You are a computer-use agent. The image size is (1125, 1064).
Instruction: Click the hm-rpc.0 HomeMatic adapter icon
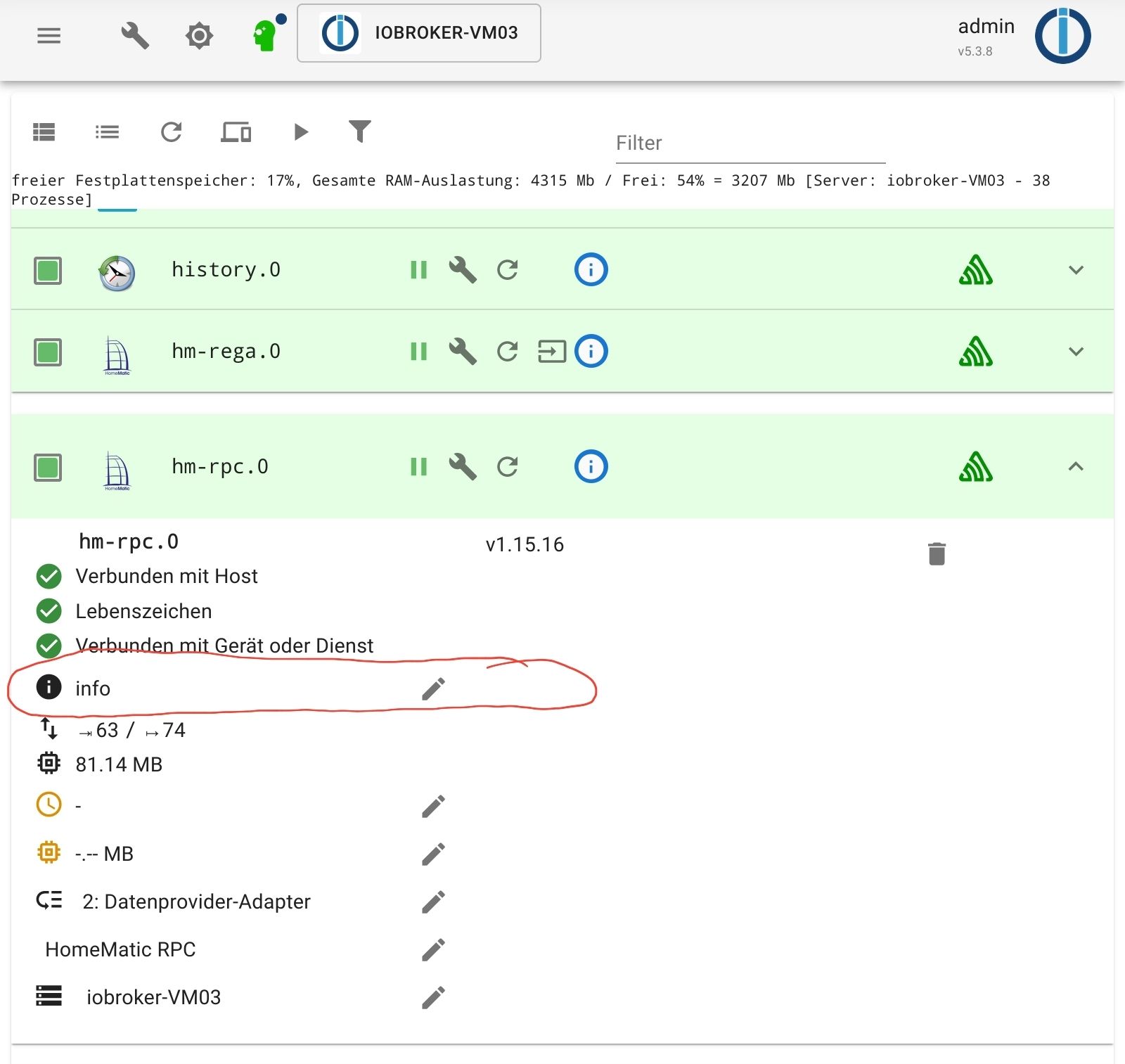(x=117, y=470)
